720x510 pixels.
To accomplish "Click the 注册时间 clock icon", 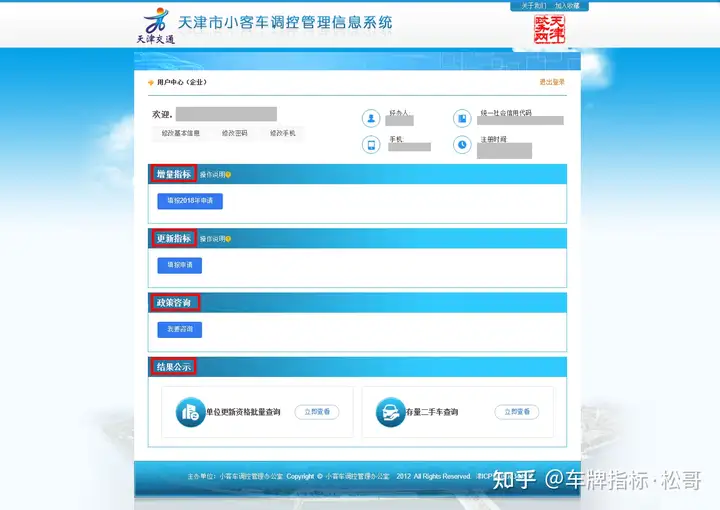I will pos(462,145).
